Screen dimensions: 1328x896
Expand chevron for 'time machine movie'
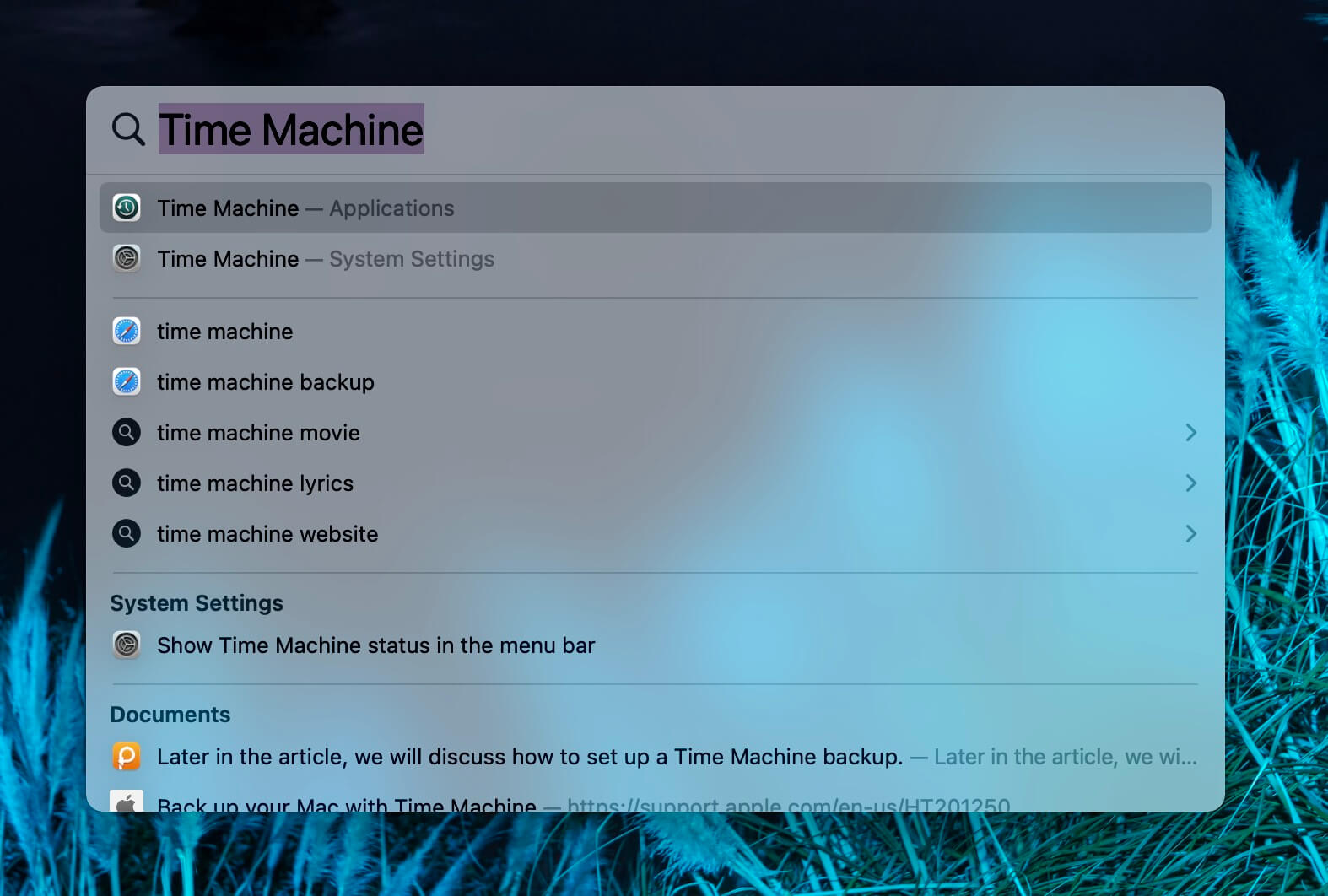[1190, 432]
